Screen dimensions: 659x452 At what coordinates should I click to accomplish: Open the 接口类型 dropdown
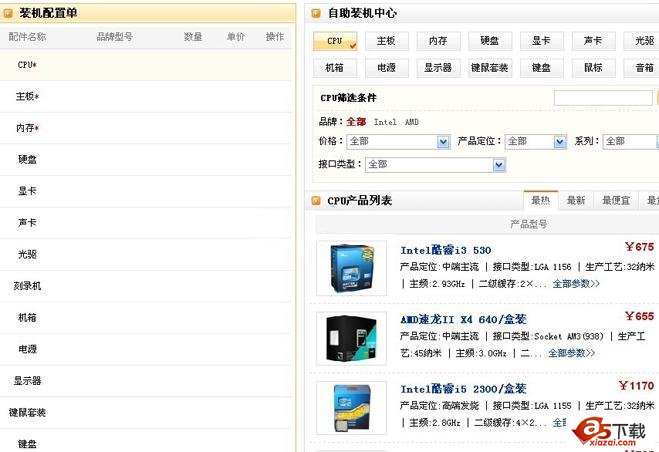coord(436,164)
